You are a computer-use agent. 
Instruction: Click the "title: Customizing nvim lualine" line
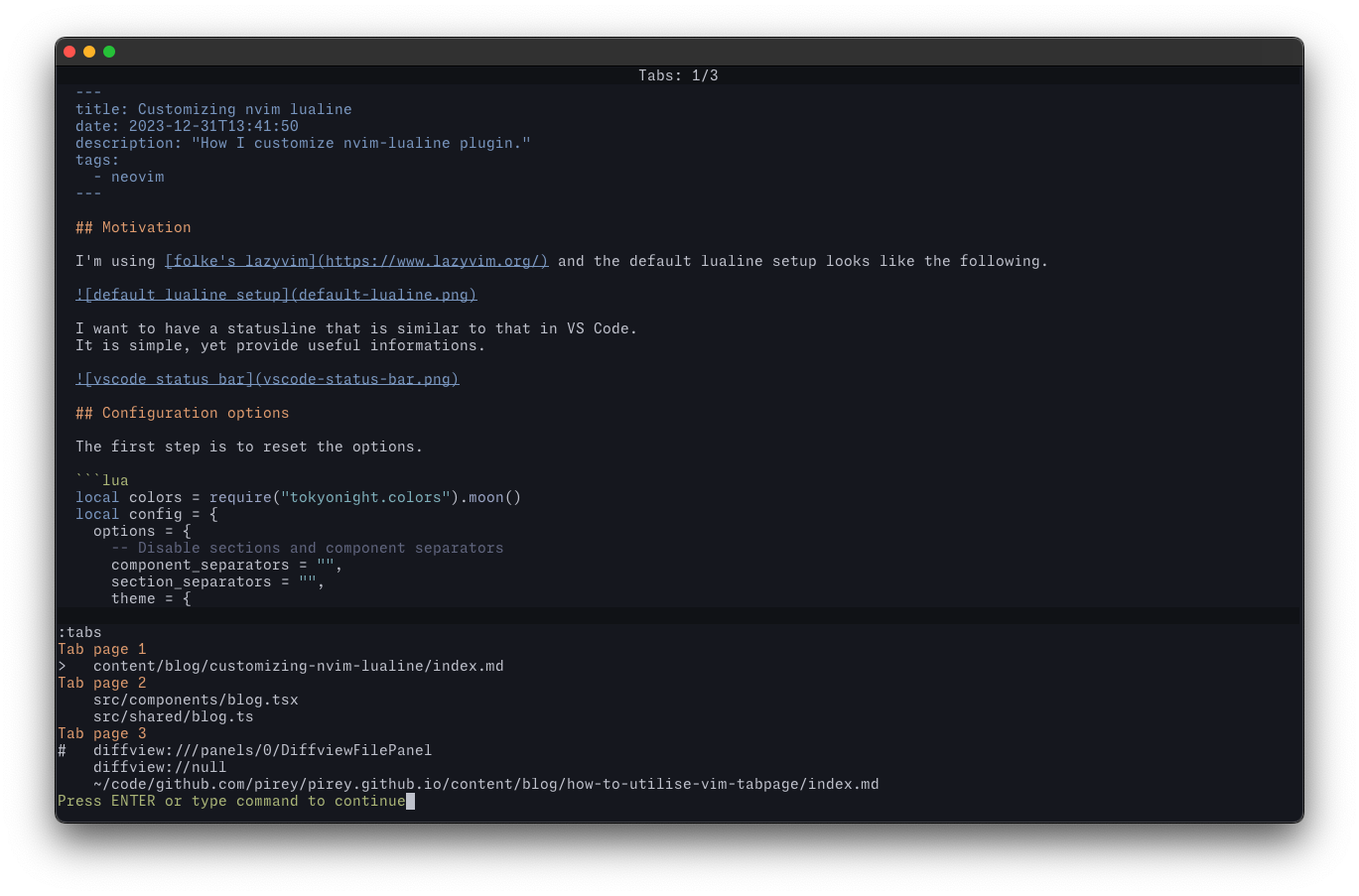(213, 109)
